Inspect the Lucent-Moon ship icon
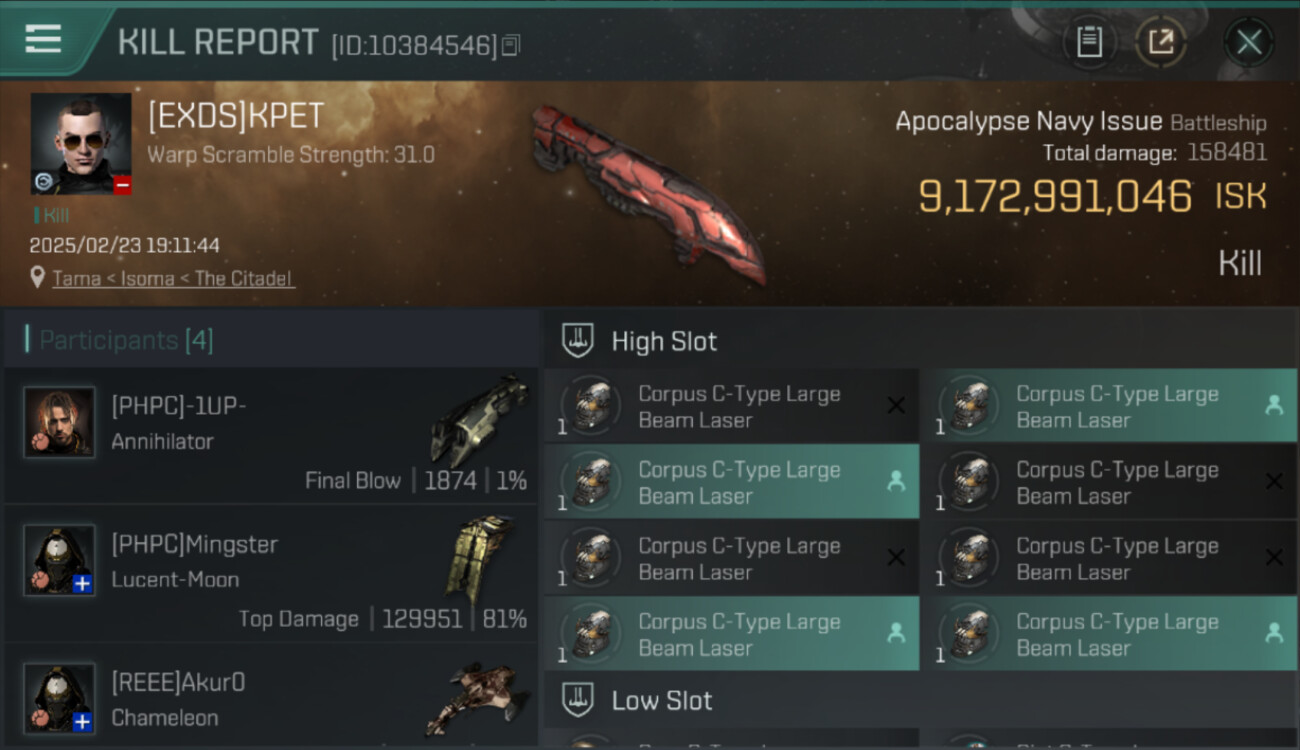The image size is (1300, 750). tap(479, 560)
